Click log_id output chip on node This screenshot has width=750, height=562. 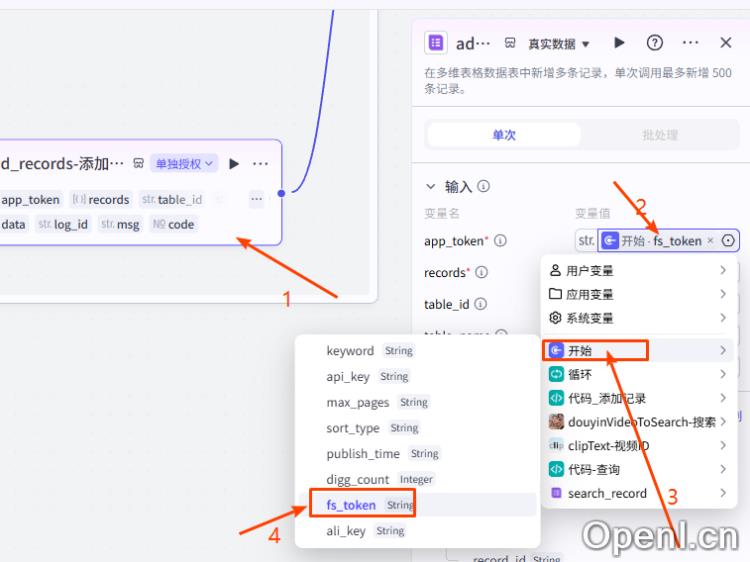click(x=63, y=224)
